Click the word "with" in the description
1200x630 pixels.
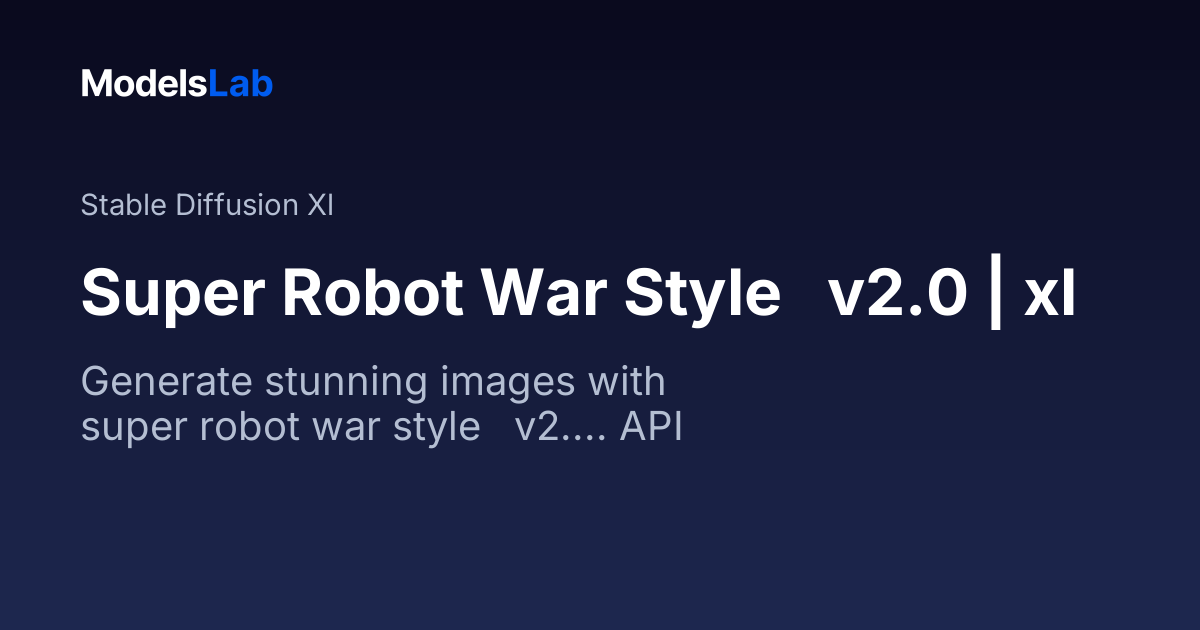(x=627, y=383)
